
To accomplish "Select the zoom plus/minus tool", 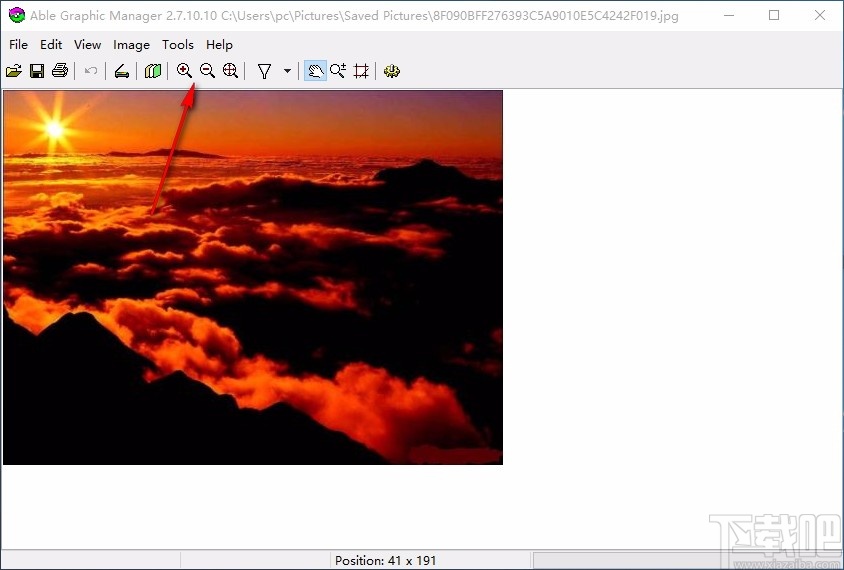I will (338, 71).
